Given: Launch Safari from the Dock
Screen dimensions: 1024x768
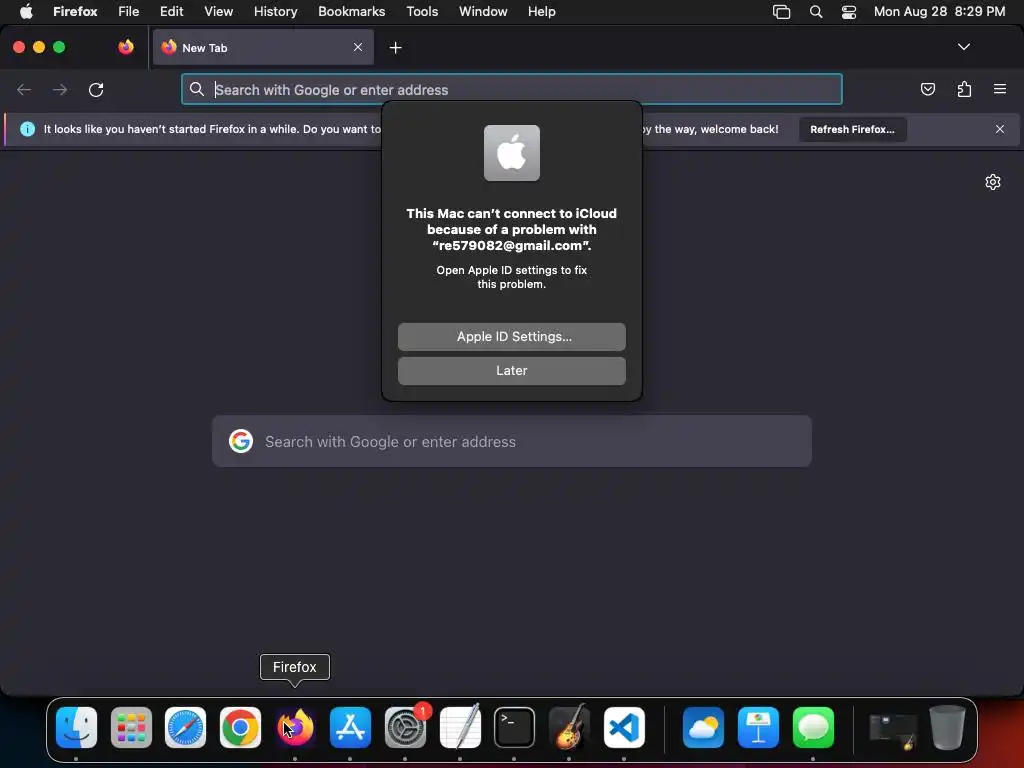Looking at the screenshot, I should (185, 727).
